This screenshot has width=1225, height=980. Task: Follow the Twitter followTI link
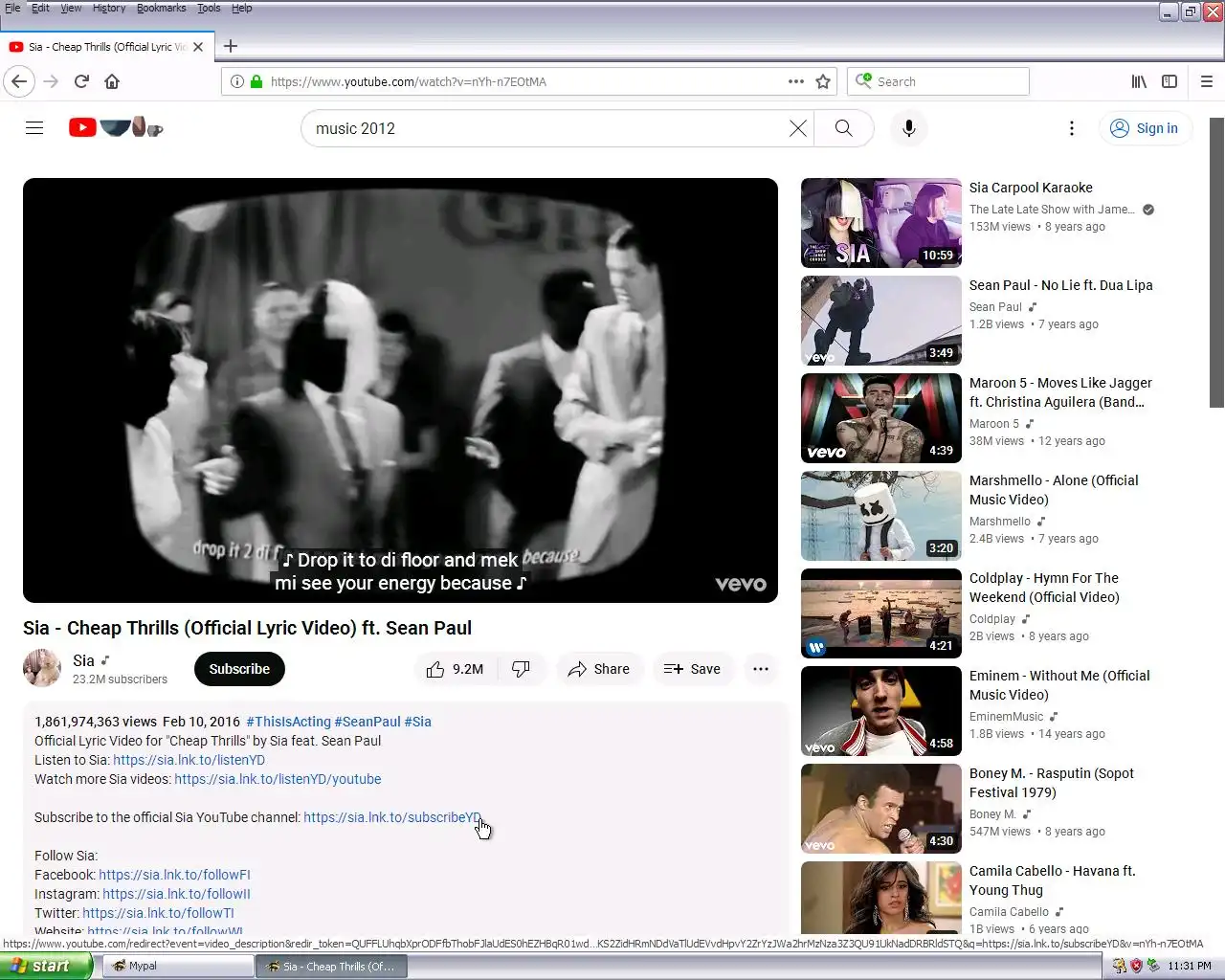[158, 913]
